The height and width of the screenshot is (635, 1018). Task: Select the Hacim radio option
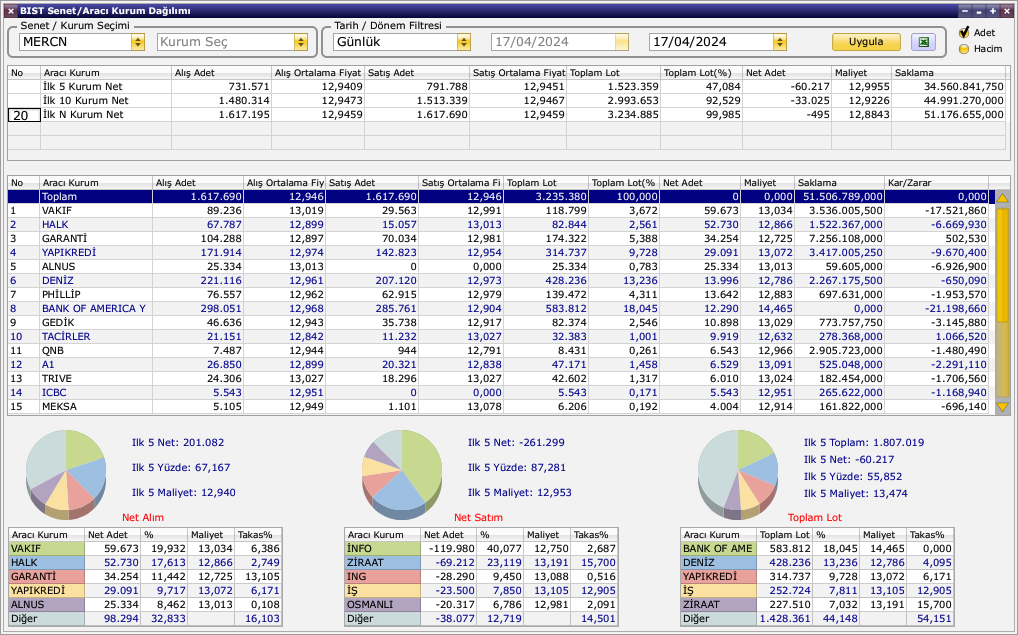coord(964,49)
